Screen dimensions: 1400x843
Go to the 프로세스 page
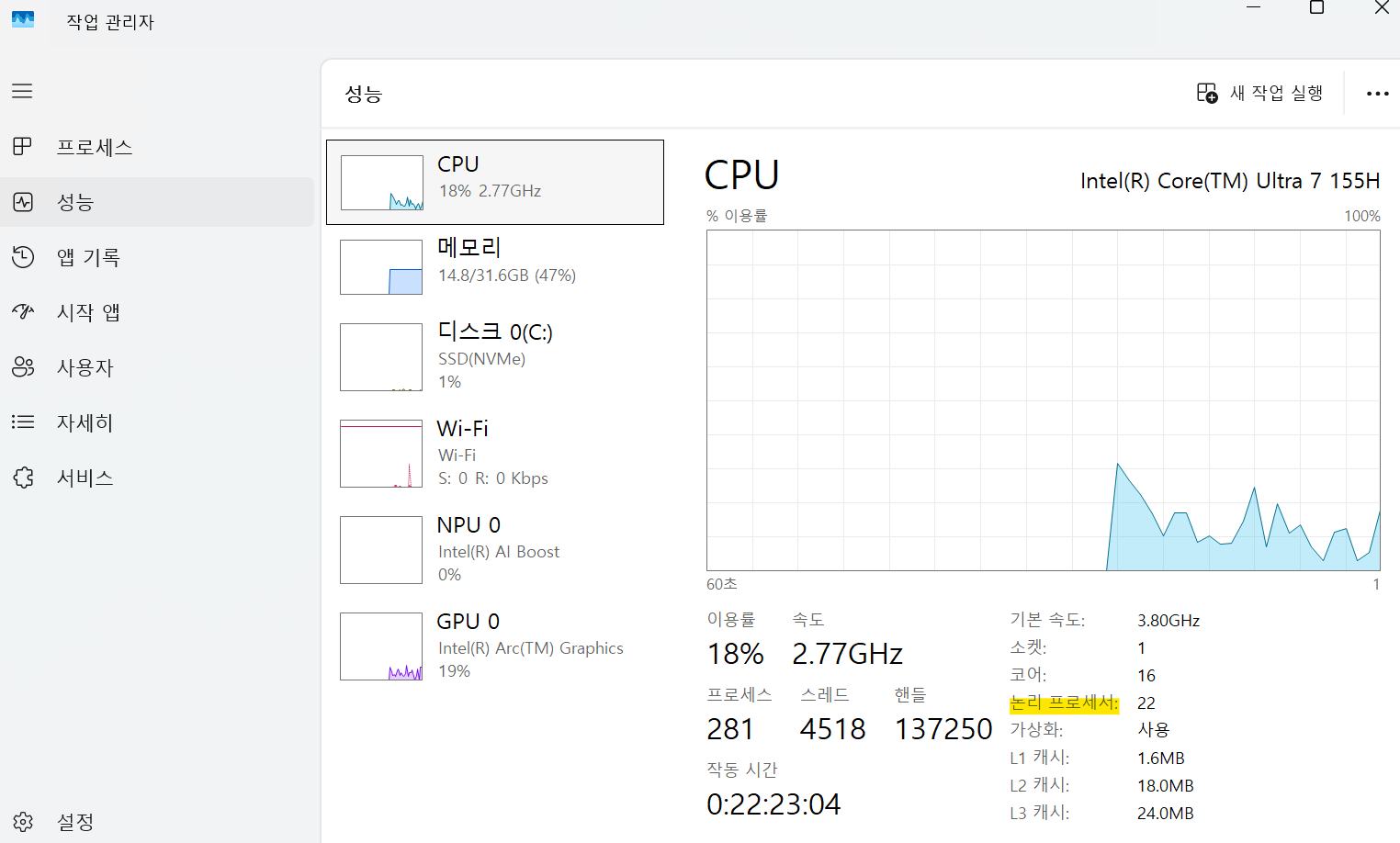coord(157,147)
